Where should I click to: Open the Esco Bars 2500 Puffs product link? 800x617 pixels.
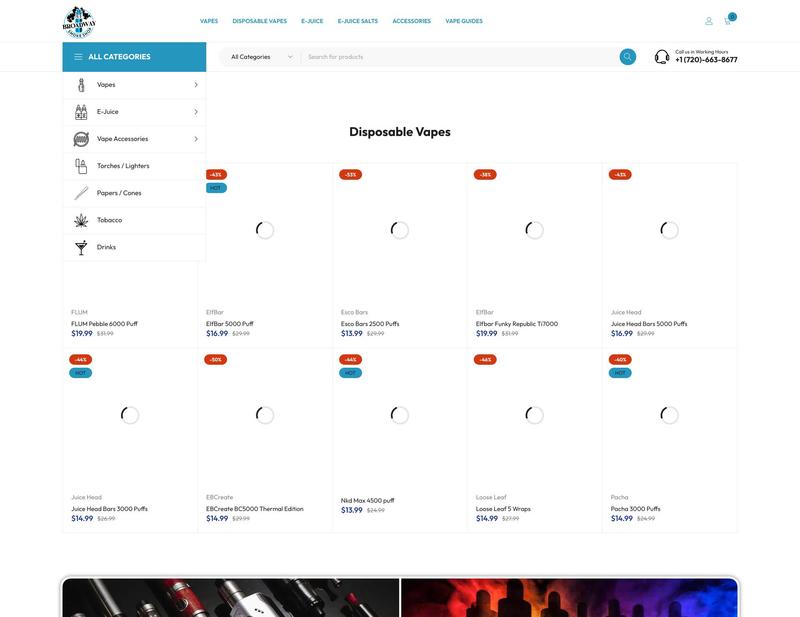point(370,324)
